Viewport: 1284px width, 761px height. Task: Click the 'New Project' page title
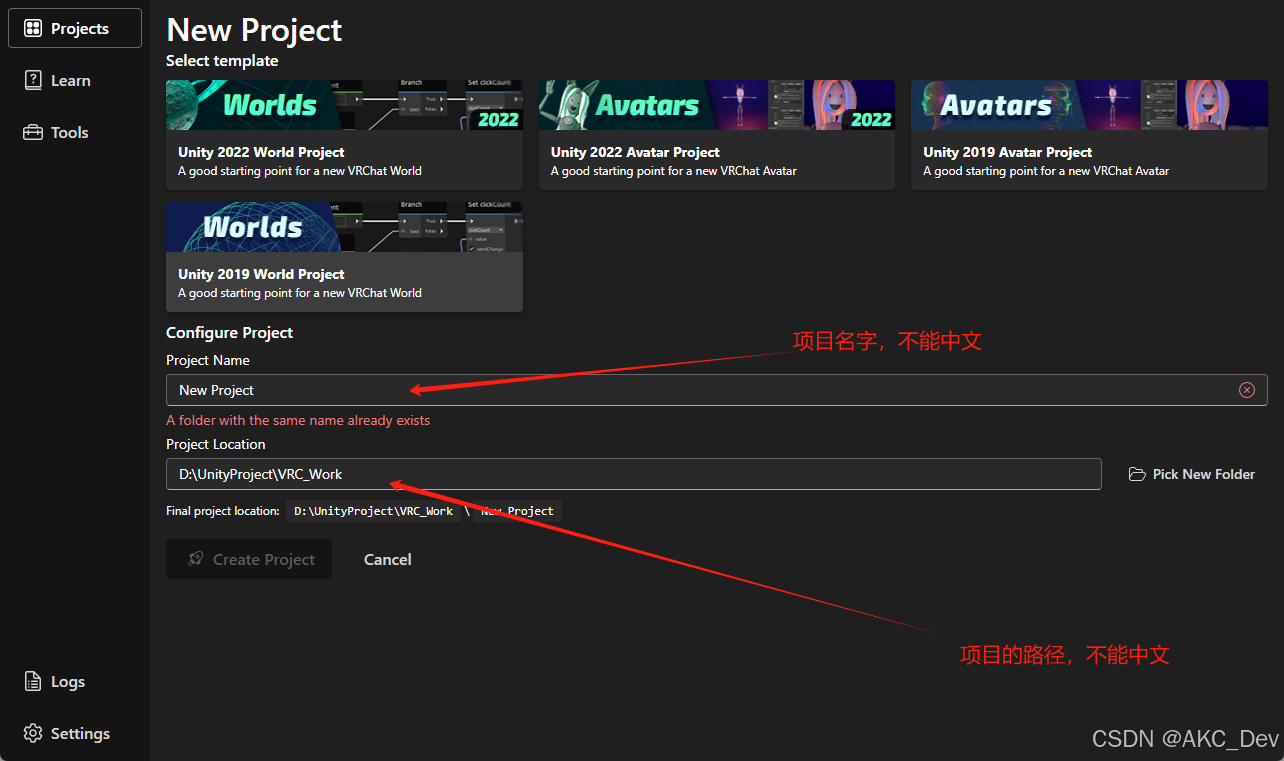(x=254, y=30)
